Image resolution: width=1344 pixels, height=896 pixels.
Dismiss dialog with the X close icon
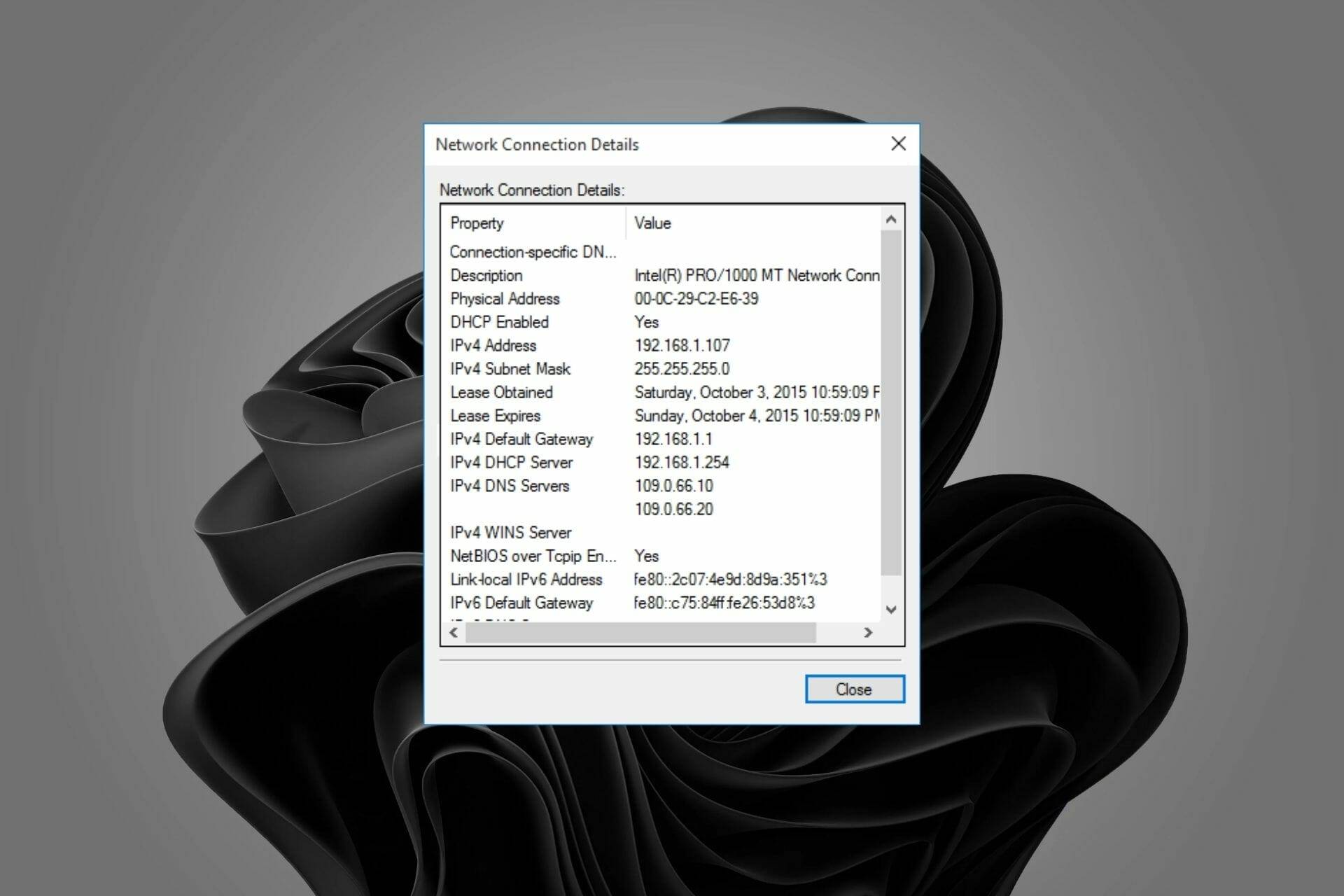coord(898,143)
